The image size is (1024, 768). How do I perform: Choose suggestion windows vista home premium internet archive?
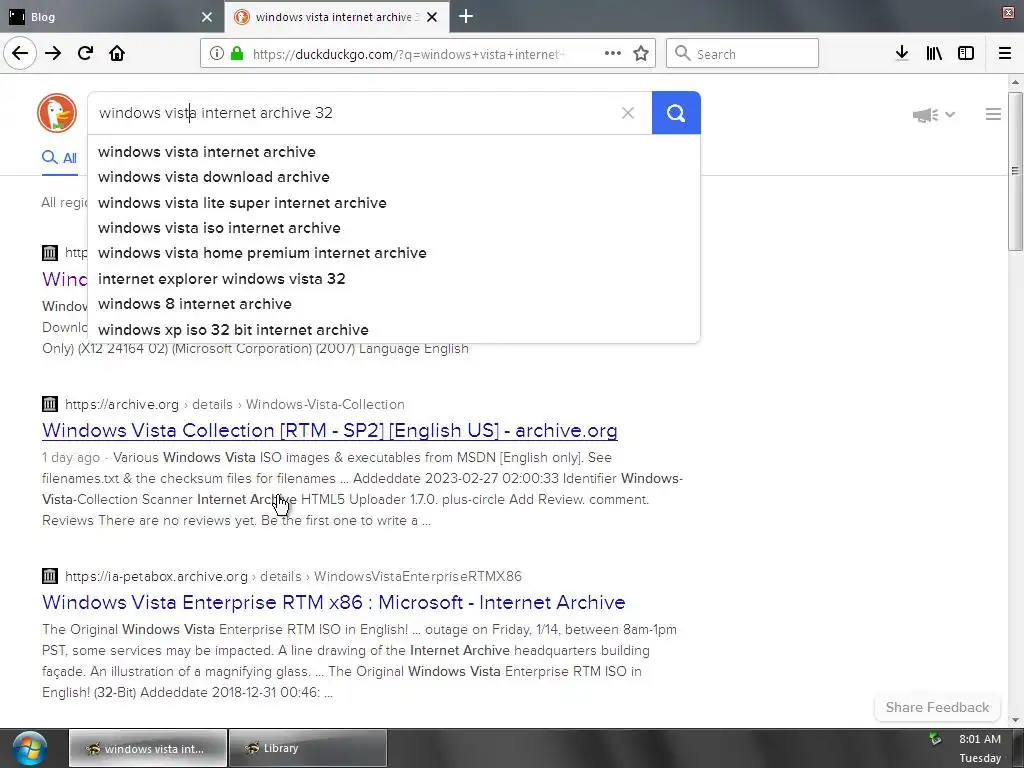click(x=394, y=253)
